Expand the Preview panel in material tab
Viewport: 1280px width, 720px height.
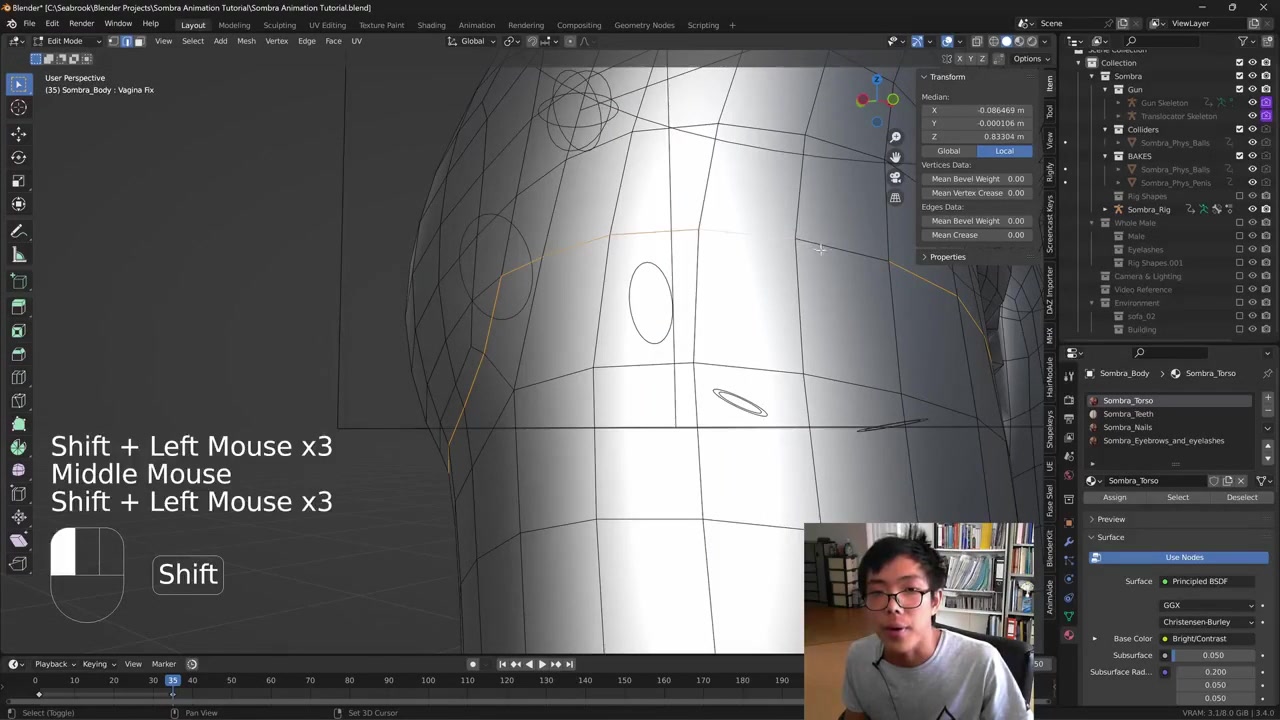(1110, 519)
